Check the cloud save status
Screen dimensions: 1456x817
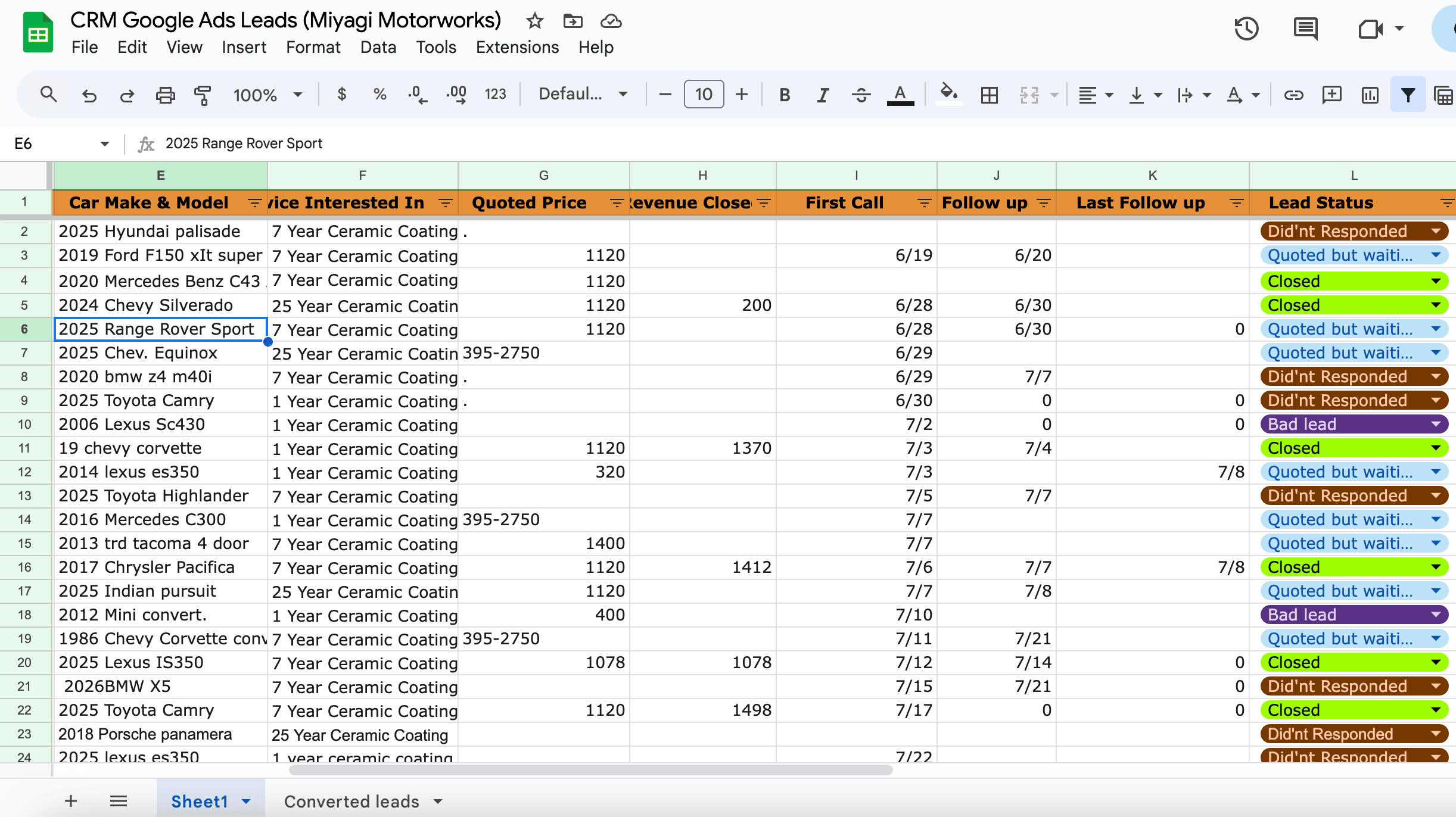point(611,21)
